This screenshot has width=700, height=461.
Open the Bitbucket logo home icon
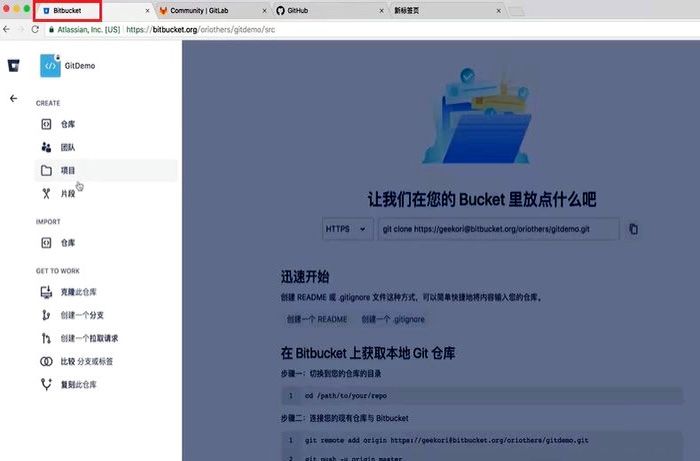tap(13, 66)
